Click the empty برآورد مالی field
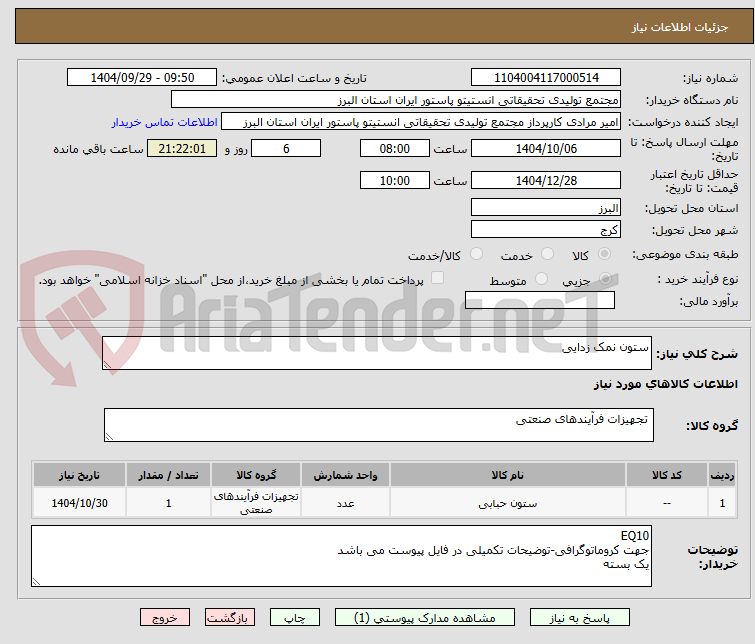Screen dimensions: 755x644 pos(540,300)
